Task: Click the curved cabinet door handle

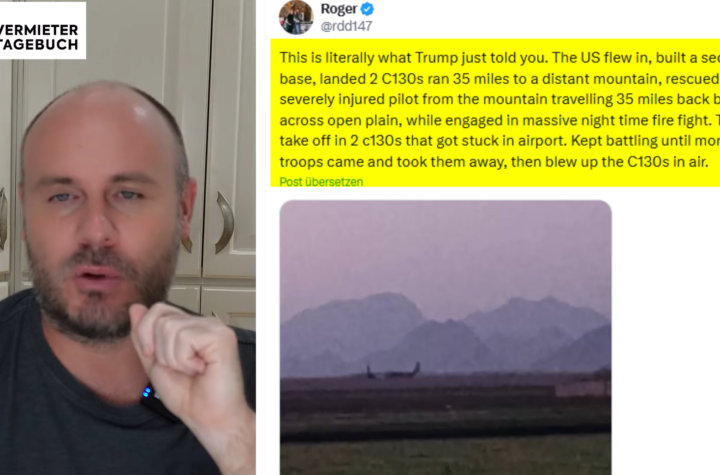Action: [x=225, y=222]
